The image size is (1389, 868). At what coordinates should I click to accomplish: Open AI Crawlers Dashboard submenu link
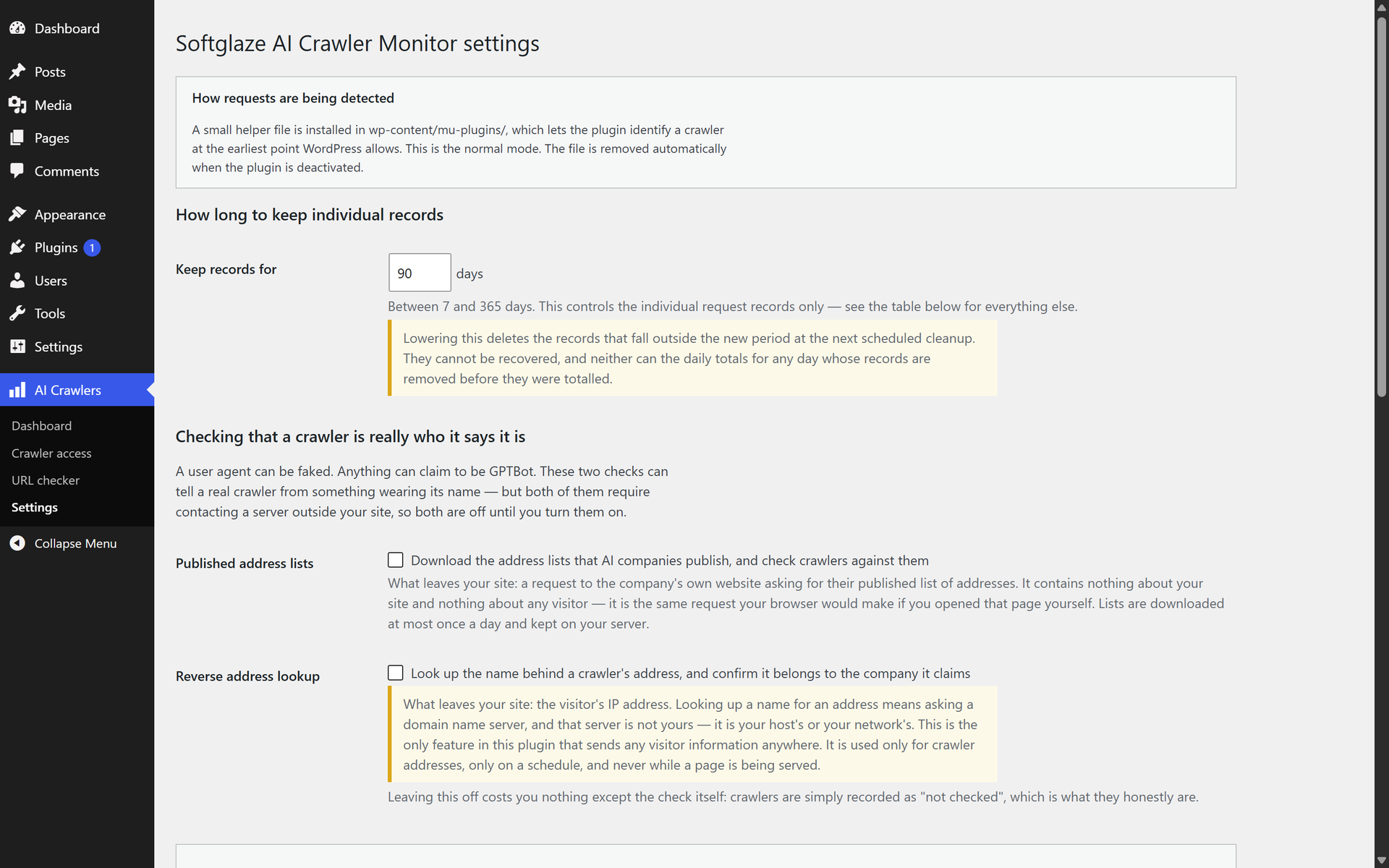[41, 426]
